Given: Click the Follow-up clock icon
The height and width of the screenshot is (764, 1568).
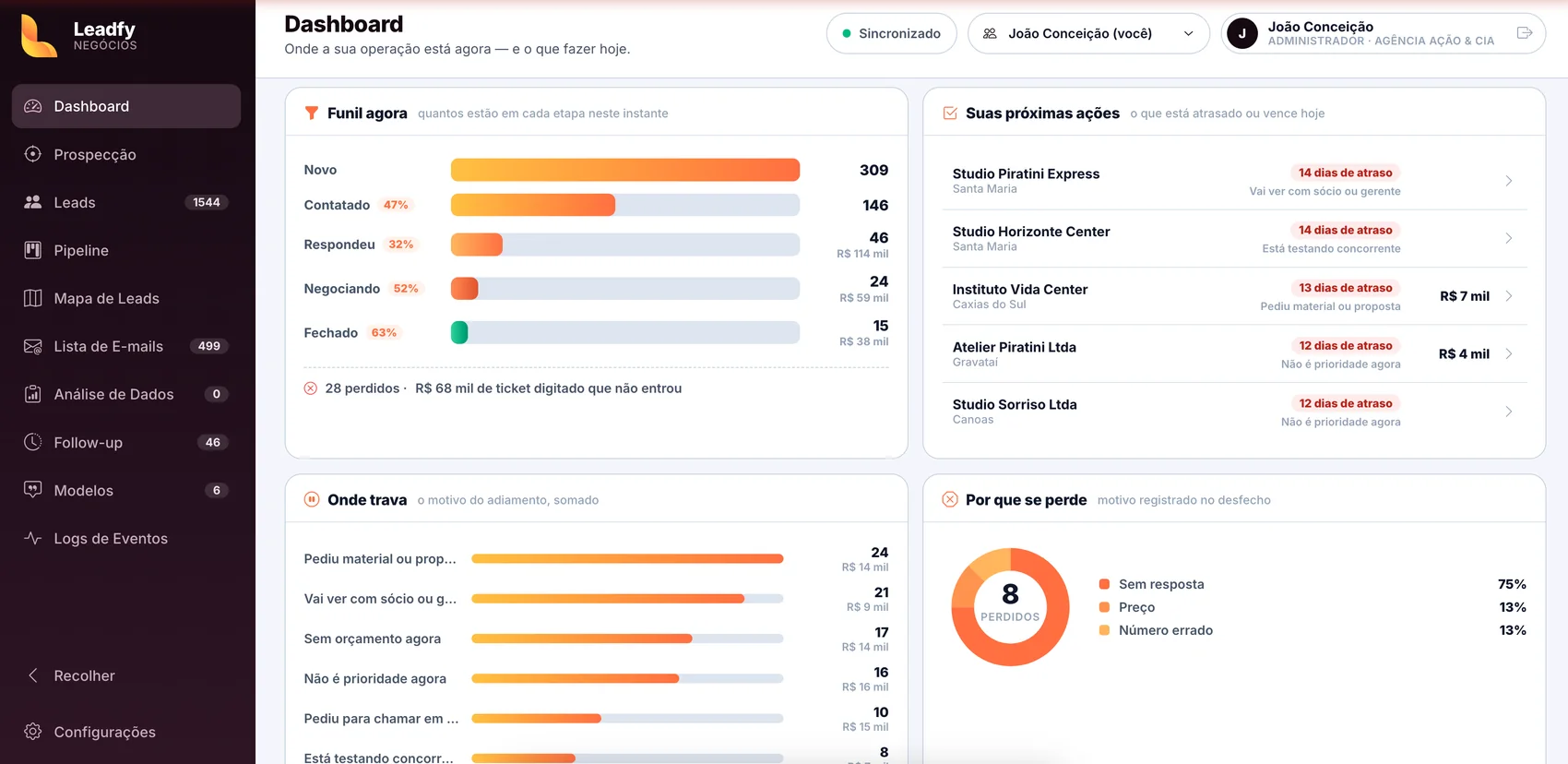Looking at the screenshot, I should [33, 442].
